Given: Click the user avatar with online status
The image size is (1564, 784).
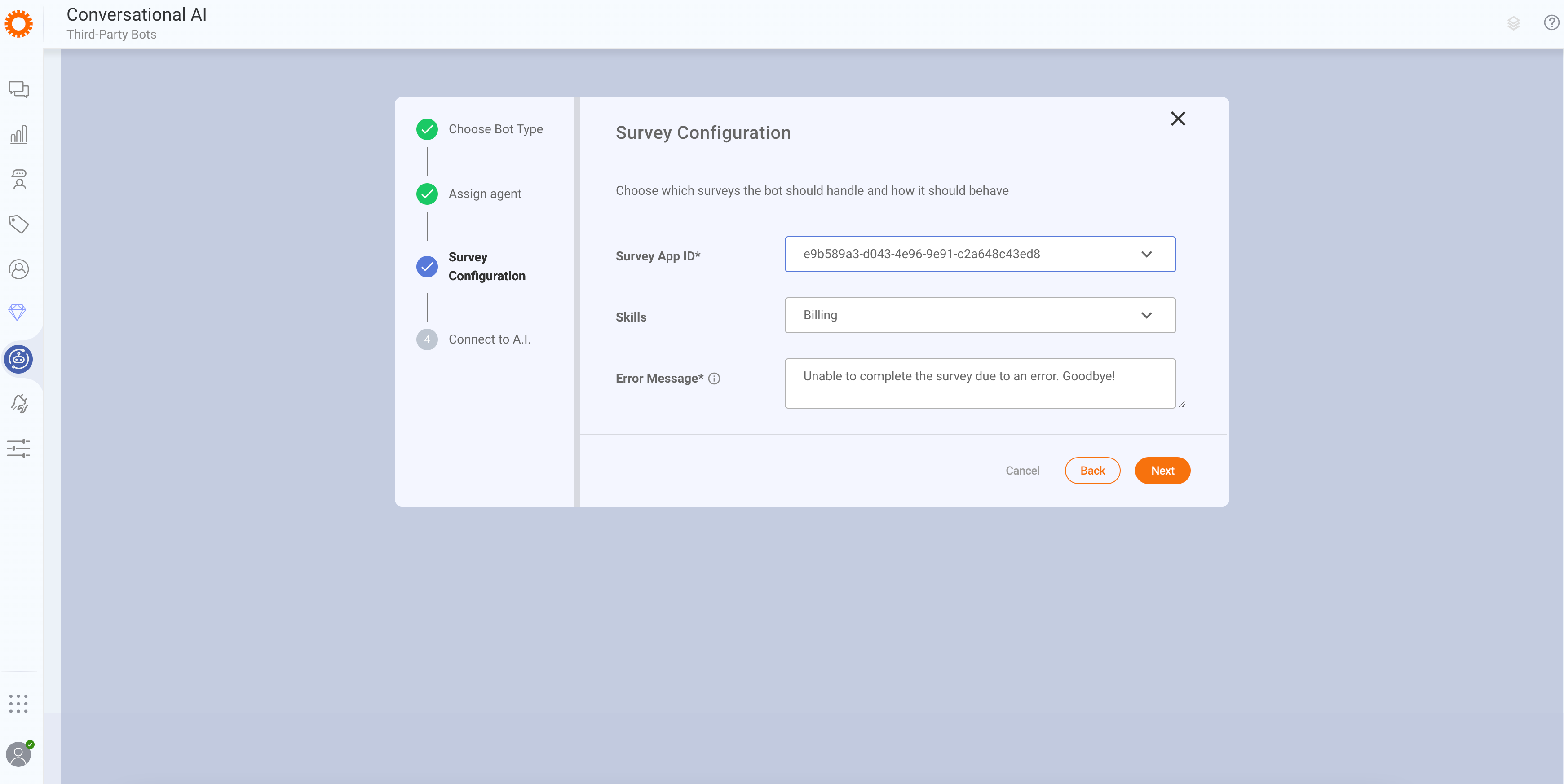Looking at the screenshot, I should [x=19, y=754].
